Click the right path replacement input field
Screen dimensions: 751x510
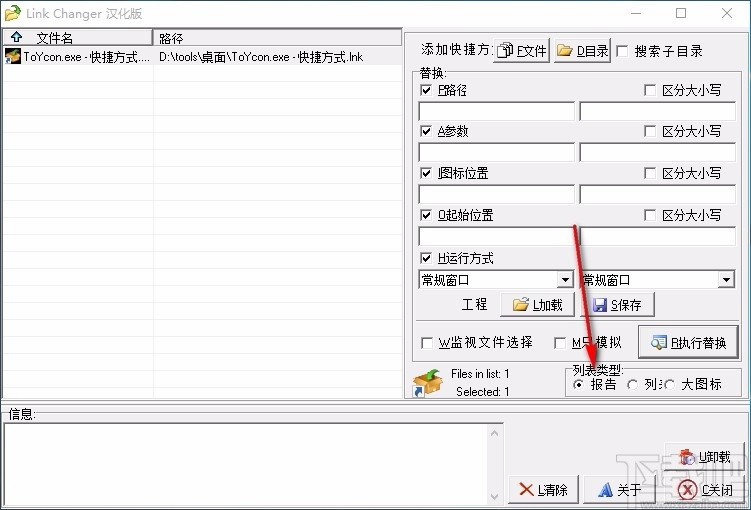[658, 111]
